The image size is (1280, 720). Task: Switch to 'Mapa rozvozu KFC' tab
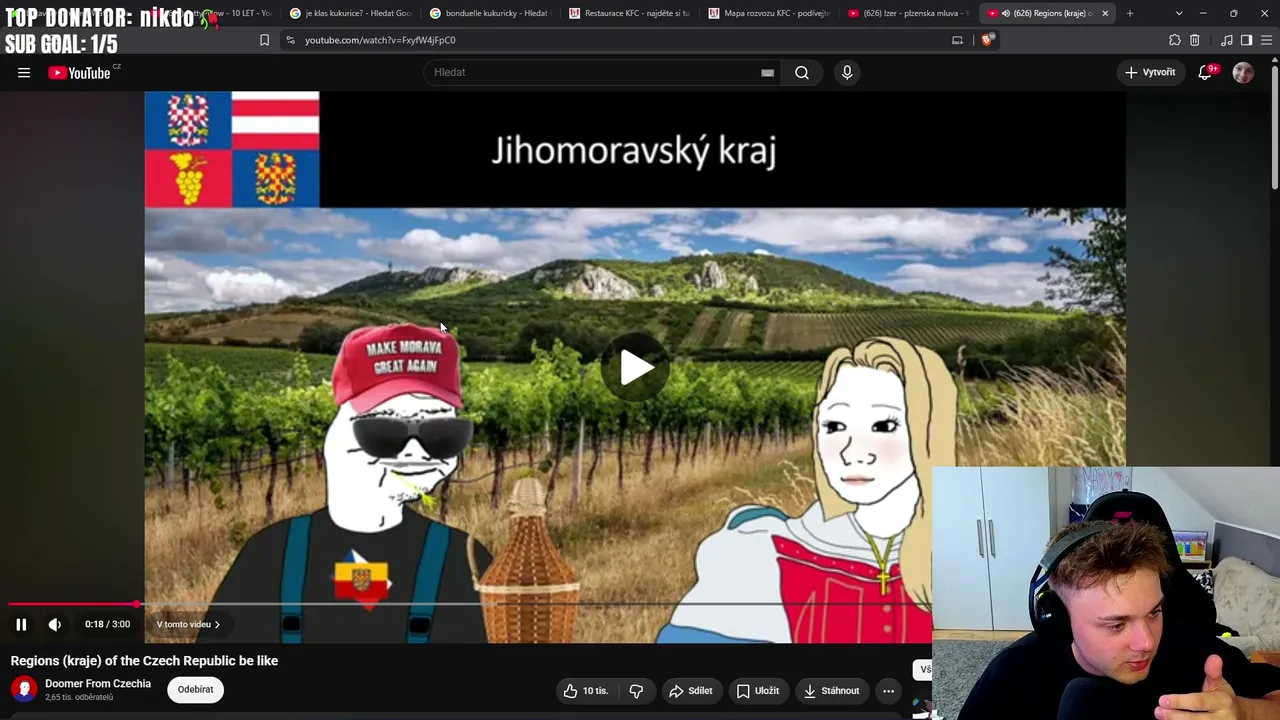769,13
